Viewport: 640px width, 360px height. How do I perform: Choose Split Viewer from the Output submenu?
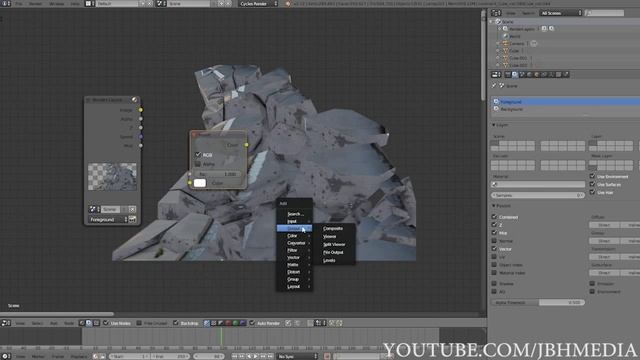click(334, 244)
